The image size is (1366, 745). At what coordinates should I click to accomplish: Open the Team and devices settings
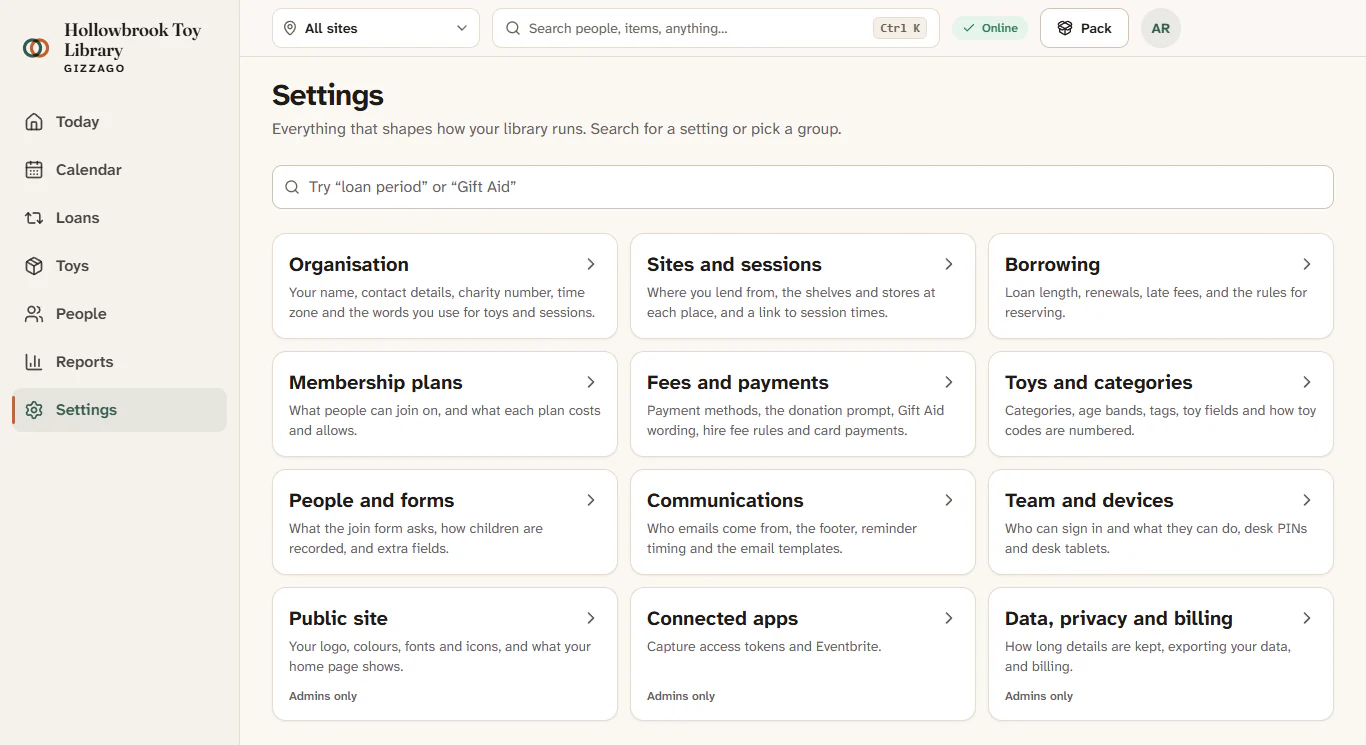[1161, 522]
